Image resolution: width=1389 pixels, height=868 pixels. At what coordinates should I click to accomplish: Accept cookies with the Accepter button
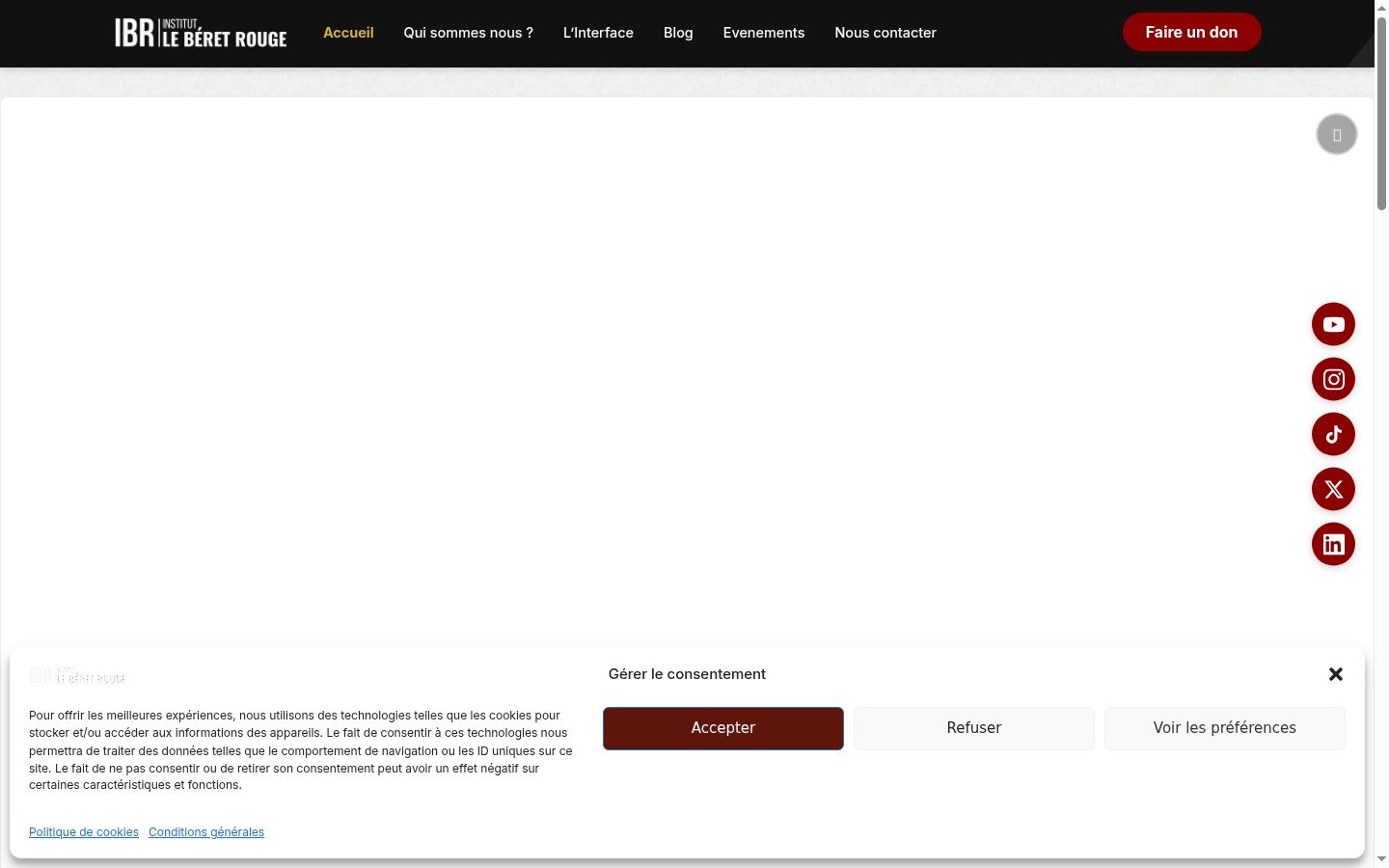click(x=723, y=728)
